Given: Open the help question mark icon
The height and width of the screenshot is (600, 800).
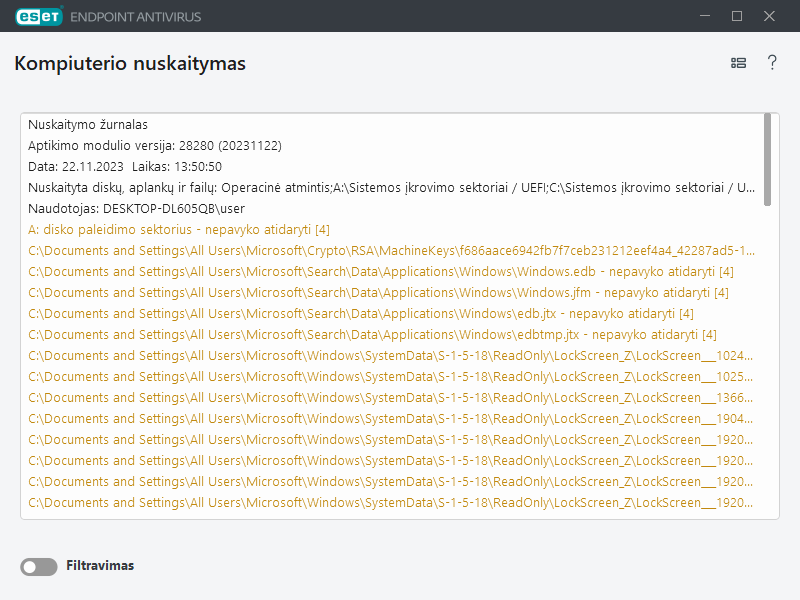Looking at the screenshot, I should [x=772, y=63].
